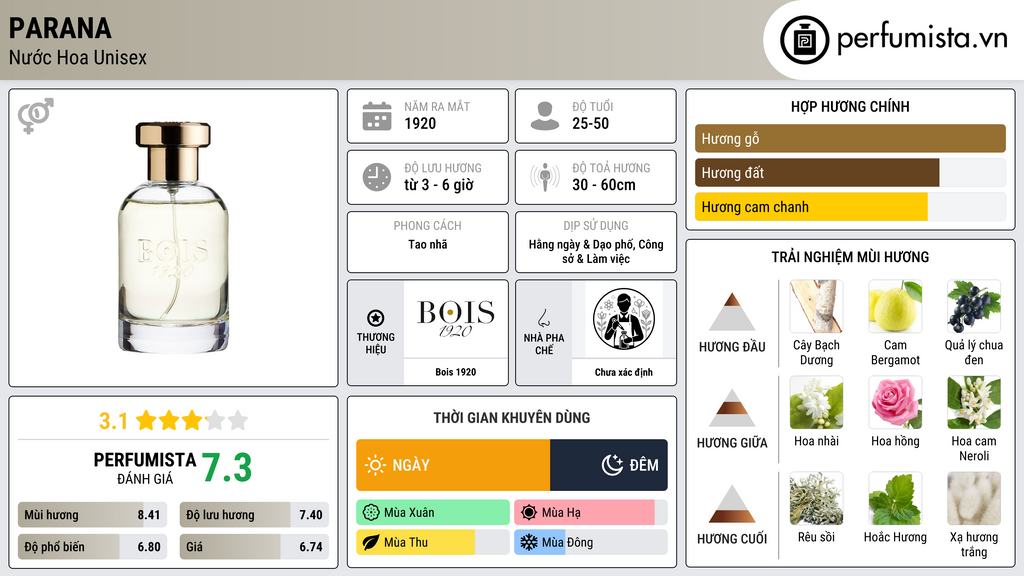1024x576 pixels.
Task: Click the Mùa Xuân season bar
Action: 433,513
